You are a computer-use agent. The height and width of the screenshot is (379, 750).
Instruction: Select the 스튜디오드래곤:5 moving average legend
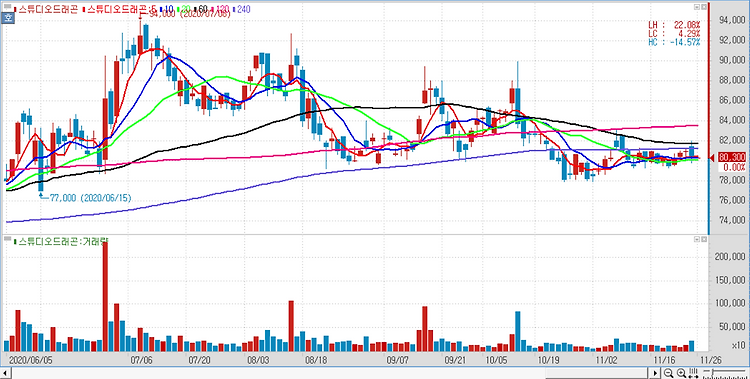click(x=119, y=9)
